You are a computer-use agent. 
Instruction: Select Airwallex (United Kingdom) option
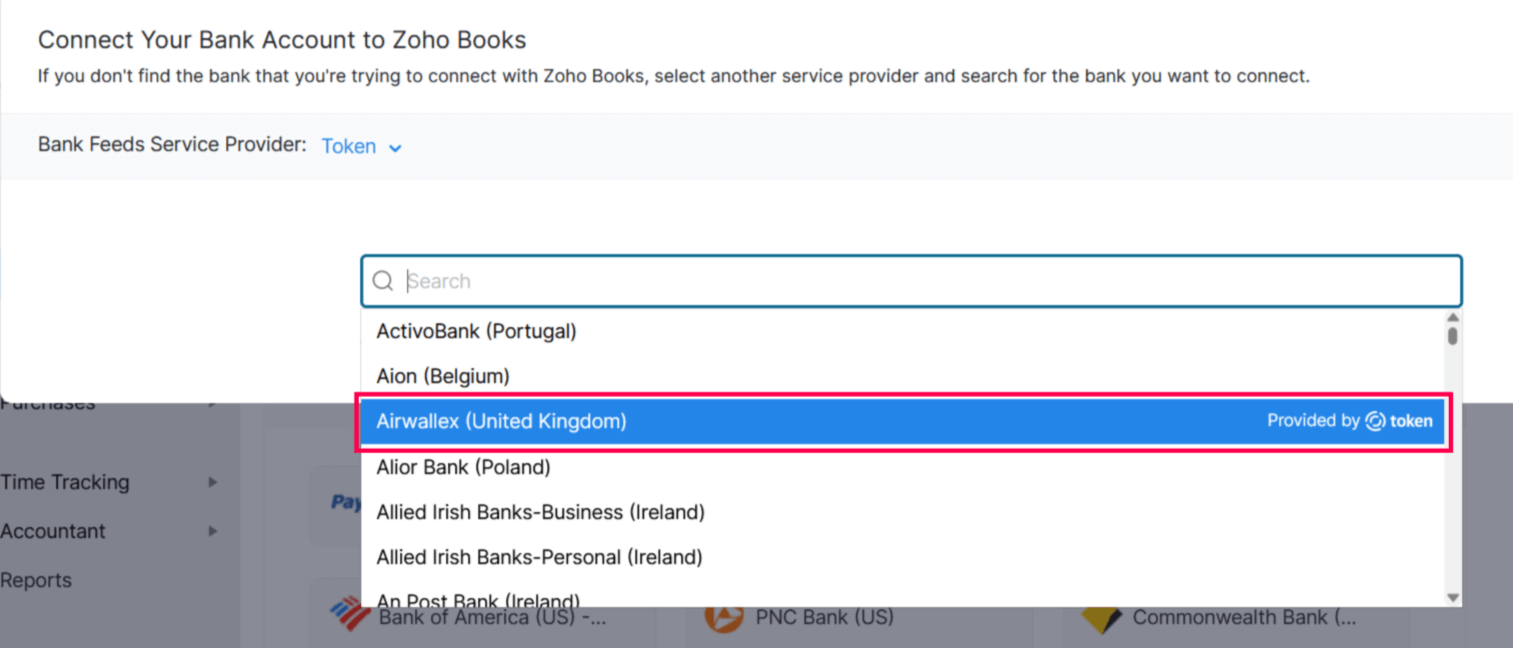click(x=501, y=421)
